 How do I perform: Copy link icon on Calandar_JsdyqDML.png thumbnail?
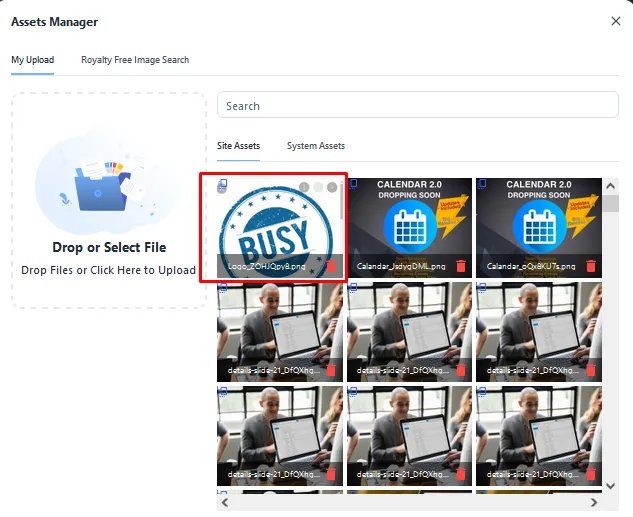(353, 184)
